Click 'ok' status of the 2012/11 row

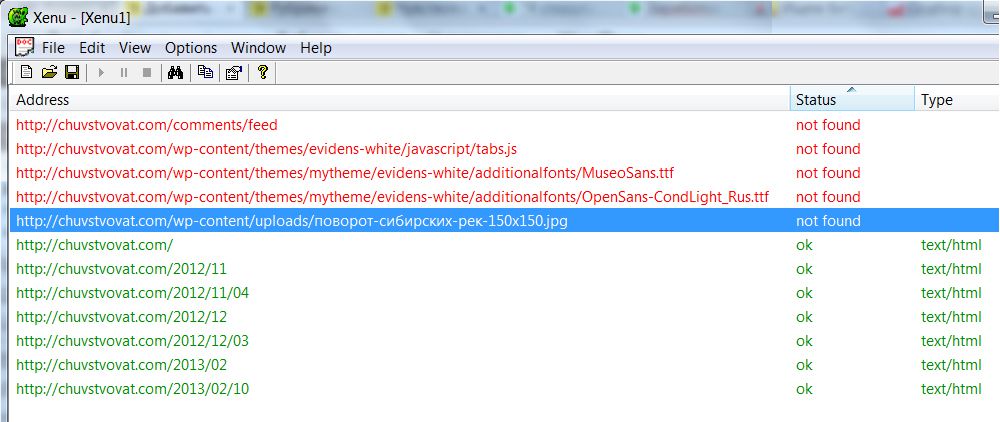coord(804,269)
